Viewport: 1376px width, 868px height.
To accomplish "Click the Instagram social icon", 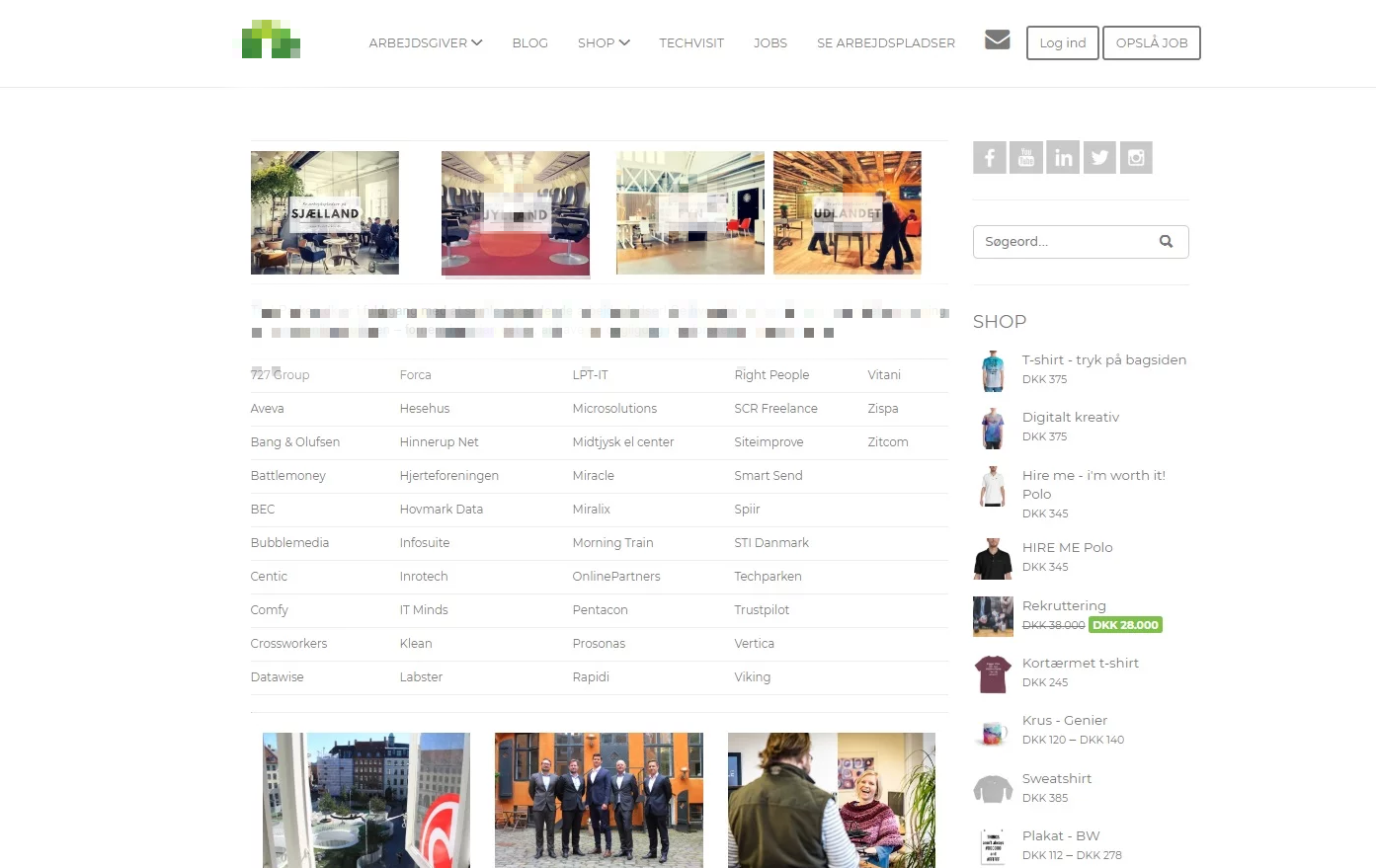I will (x=1136, y=158).
